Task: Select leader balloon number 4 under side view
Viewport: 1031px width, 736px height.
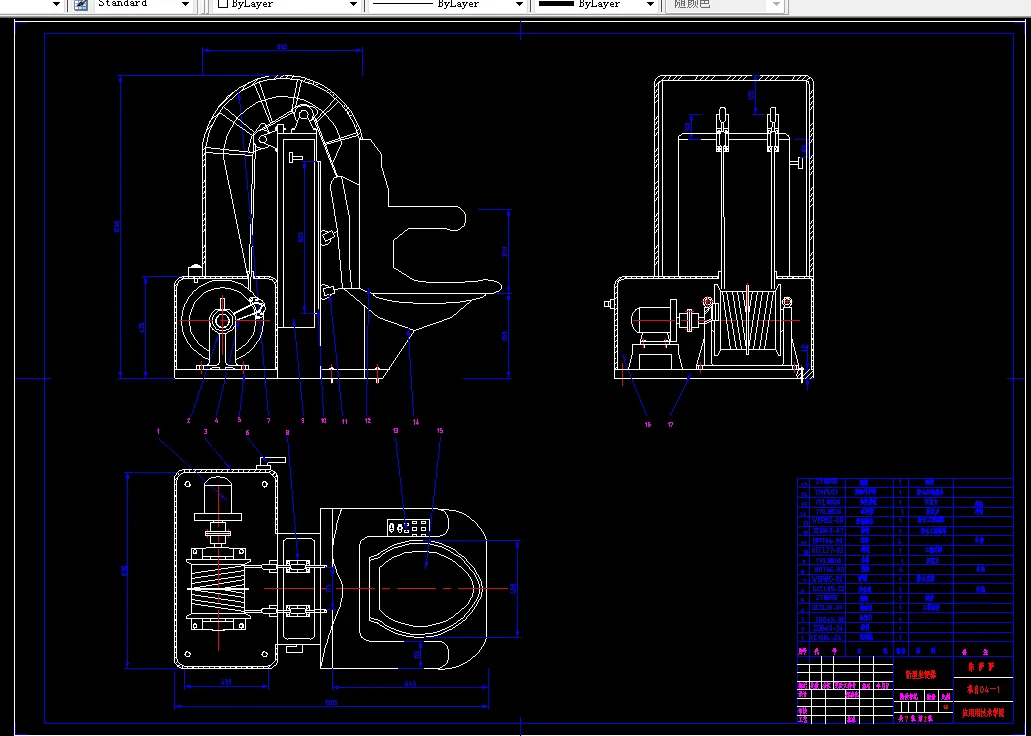Action: [x=217, y=421]
